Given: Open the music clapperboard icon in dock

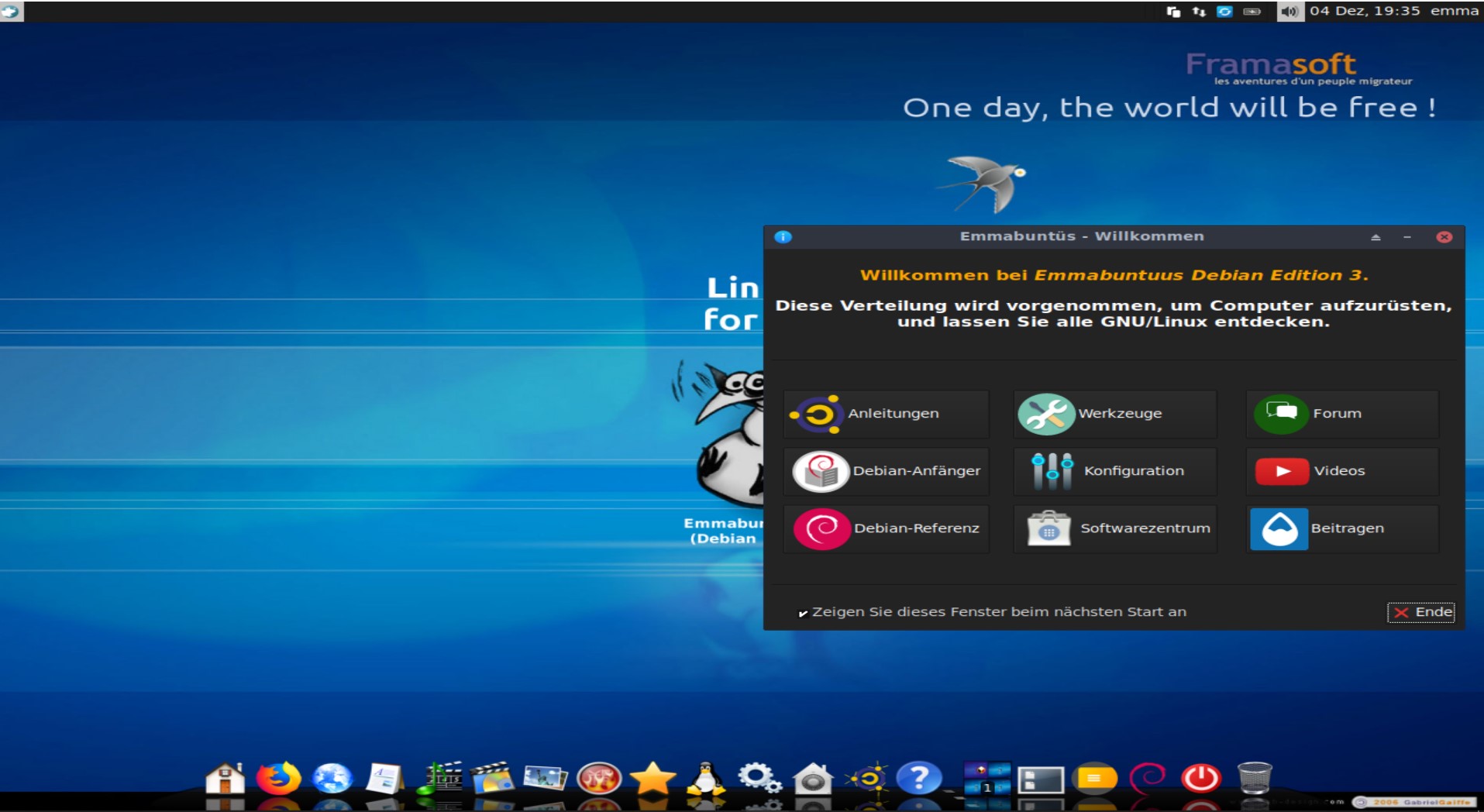Looking at the screenshot, I should coord(439,778).
